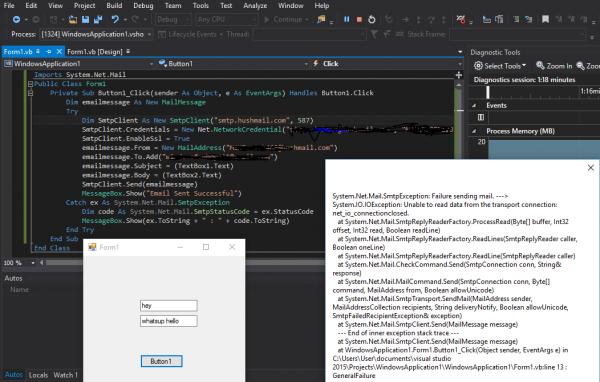This screenshot has width=600, height=382.
Task: Close the exception message box with X
Action: 590,168
